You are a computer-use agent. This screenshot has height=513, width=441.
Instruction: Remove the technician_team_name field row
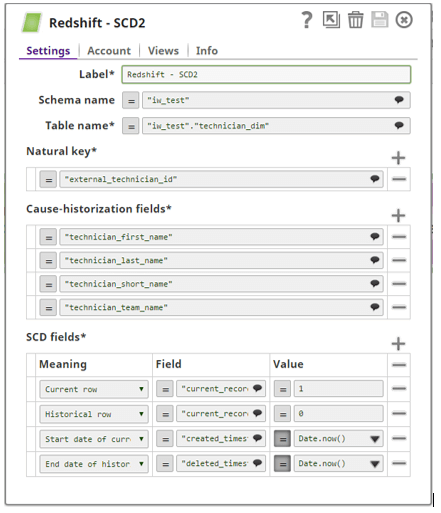point(399,307)
